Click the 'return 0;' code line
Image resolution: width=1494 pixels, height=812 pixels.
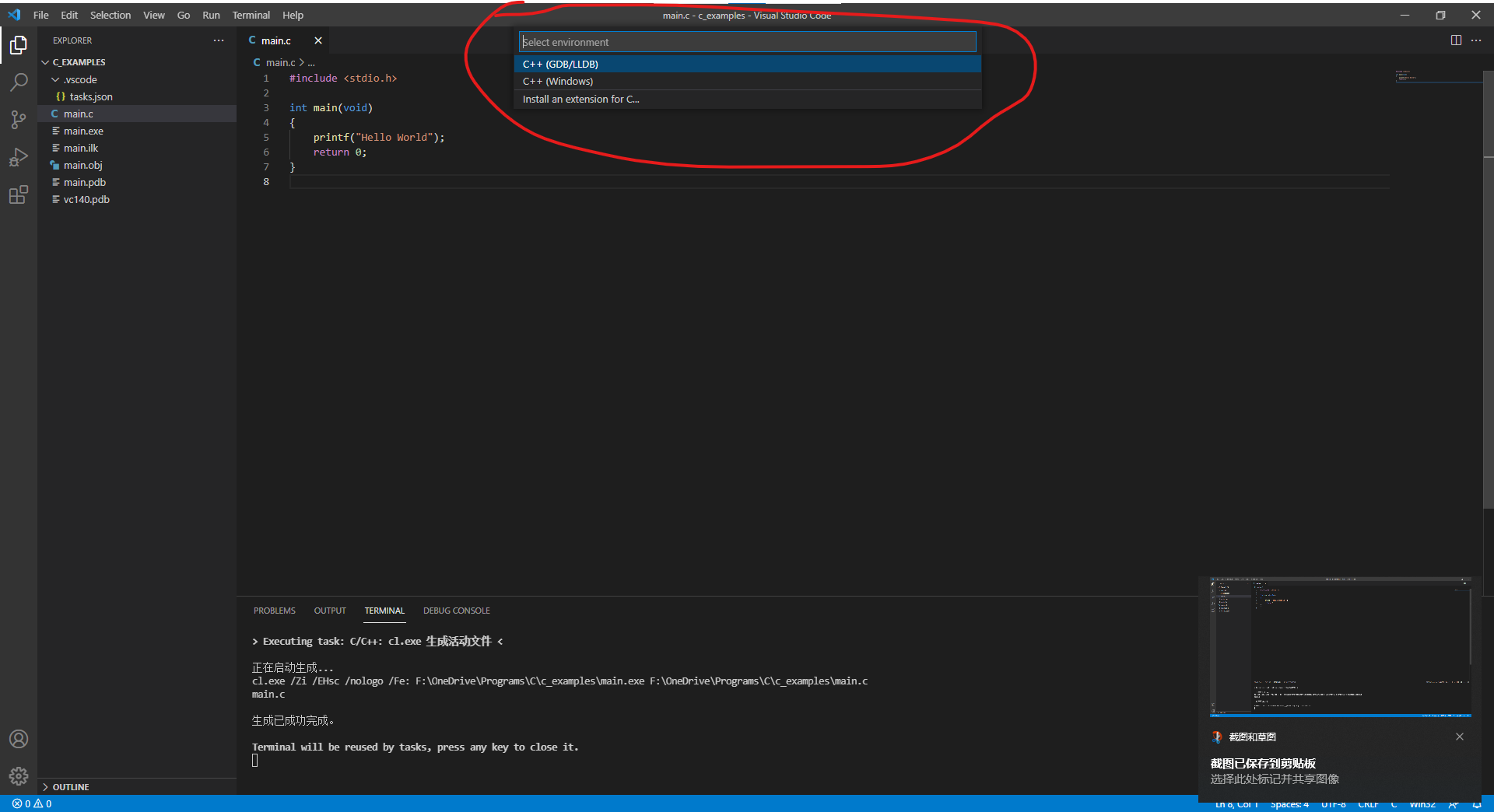coord(340,152)
